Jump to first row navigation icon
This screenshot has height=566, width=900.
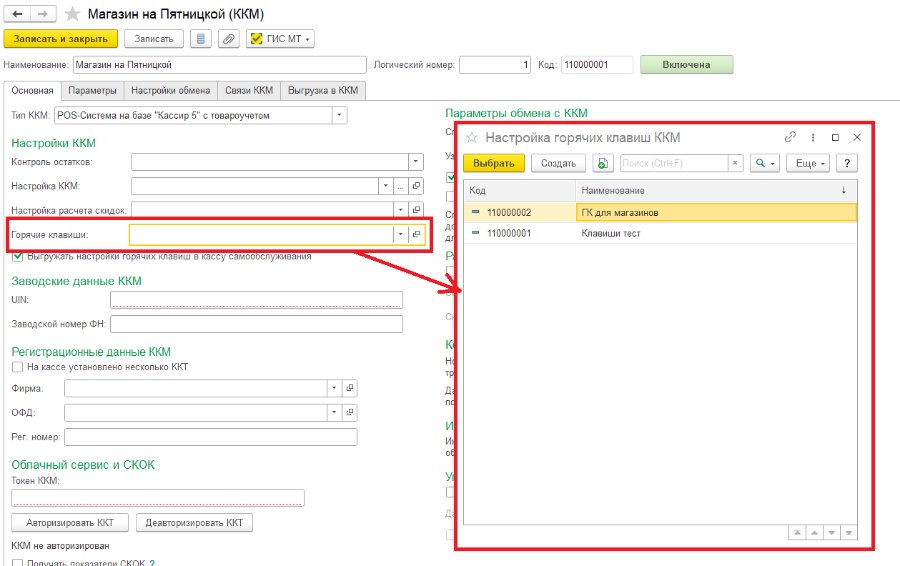pyautogui.click(x=797, y=533)
